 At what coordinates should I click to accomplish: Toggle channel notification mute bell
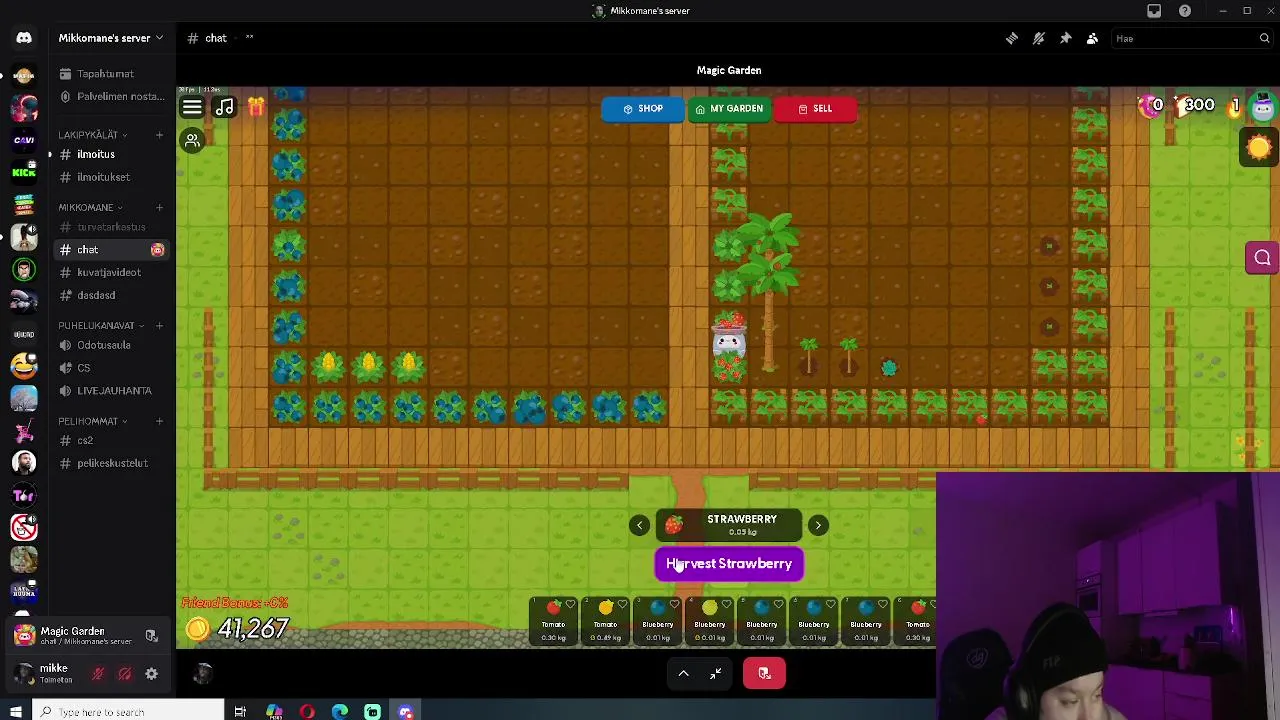point(1039,38)
